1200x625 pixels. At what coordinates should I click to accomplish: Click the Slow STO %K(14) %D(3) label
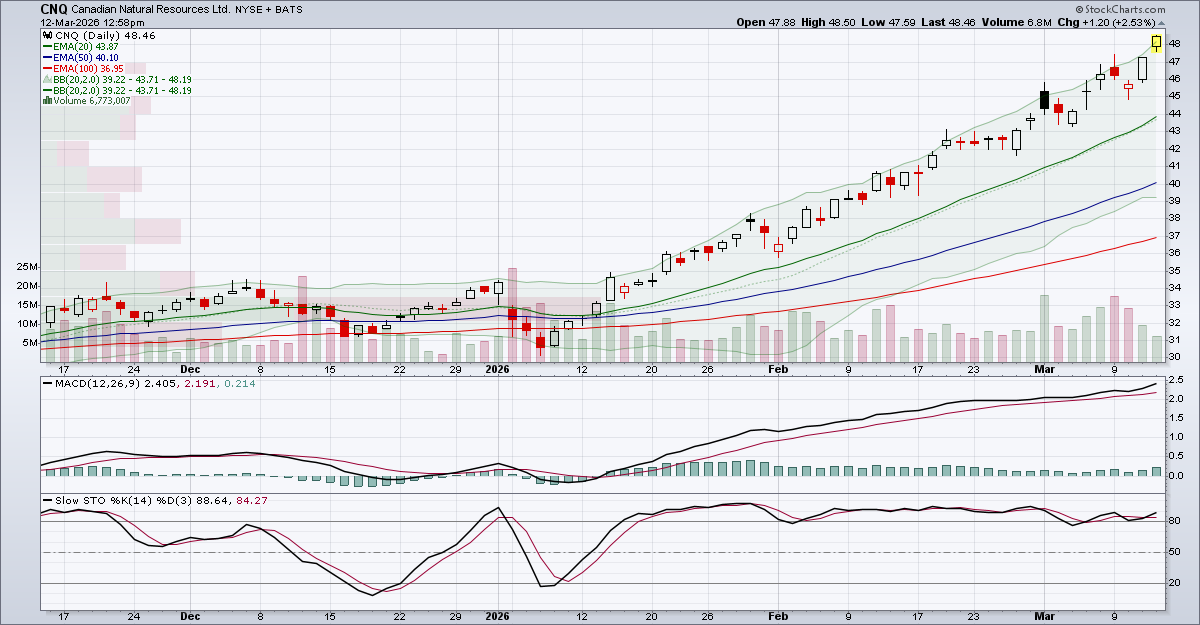click(x=126, y=500)
